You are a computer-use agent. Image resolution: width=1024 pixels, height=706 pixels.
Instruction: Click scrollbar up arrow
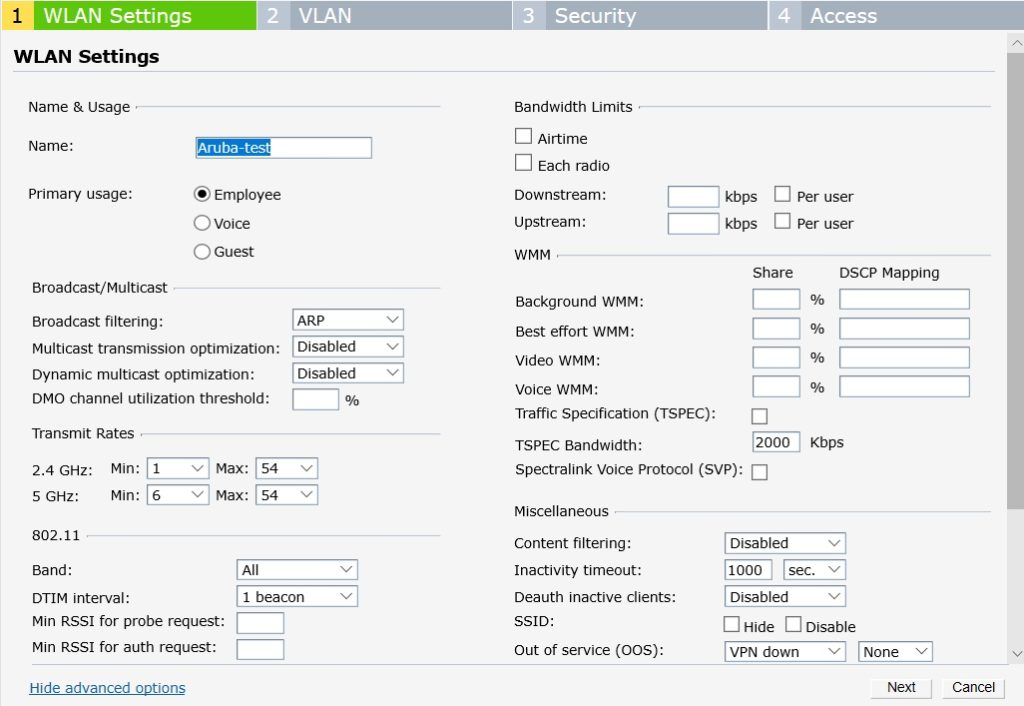pos(1016,43)
